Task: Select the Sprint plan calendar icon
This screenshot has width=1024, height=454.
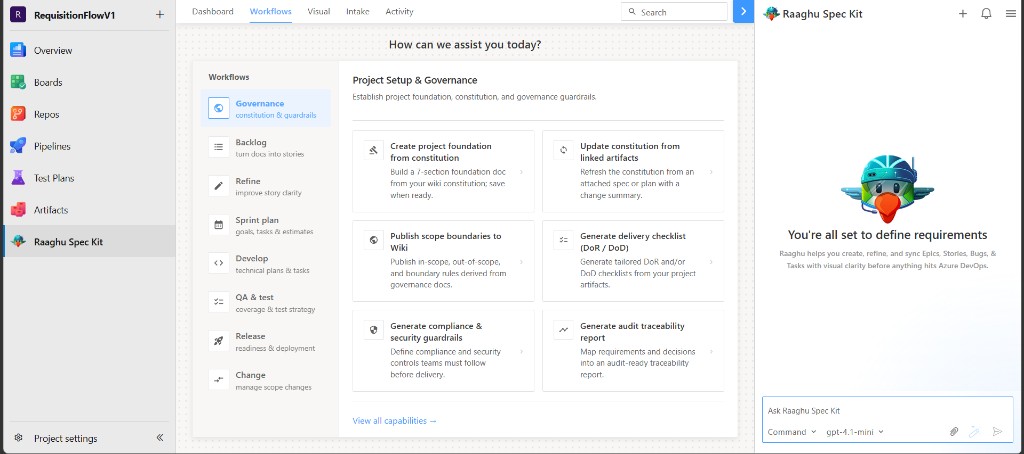Action: (219, 225)
